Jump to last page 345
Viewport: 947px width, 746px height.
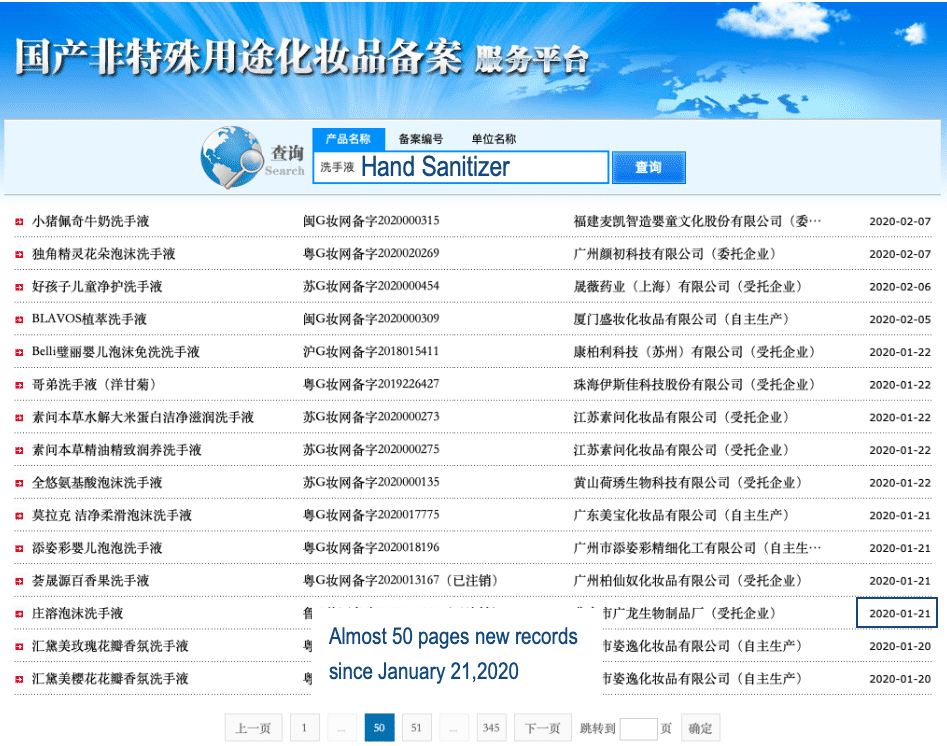coord(491,728)
